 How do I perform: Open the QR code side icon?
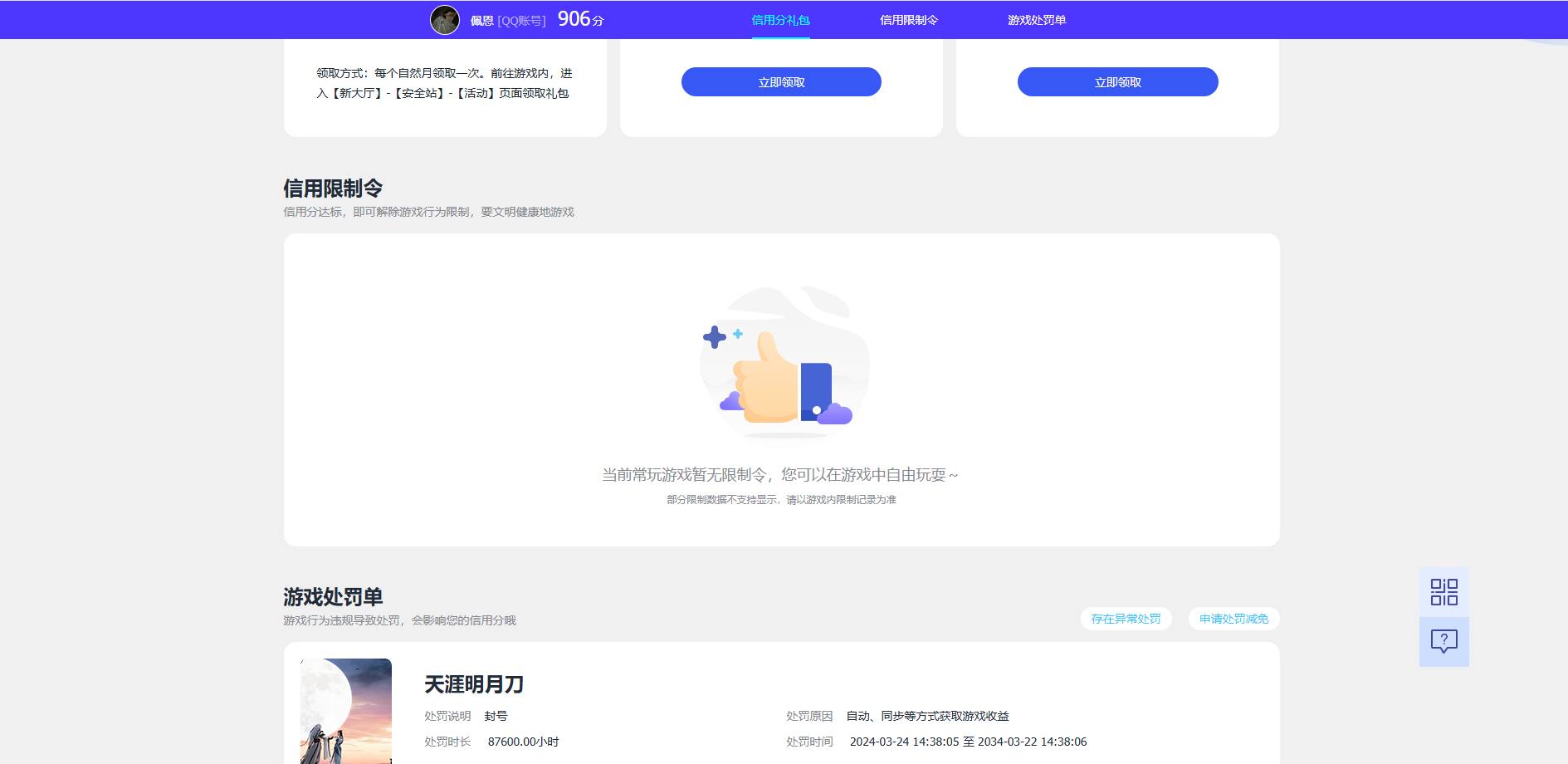[x=1443, y=592]
